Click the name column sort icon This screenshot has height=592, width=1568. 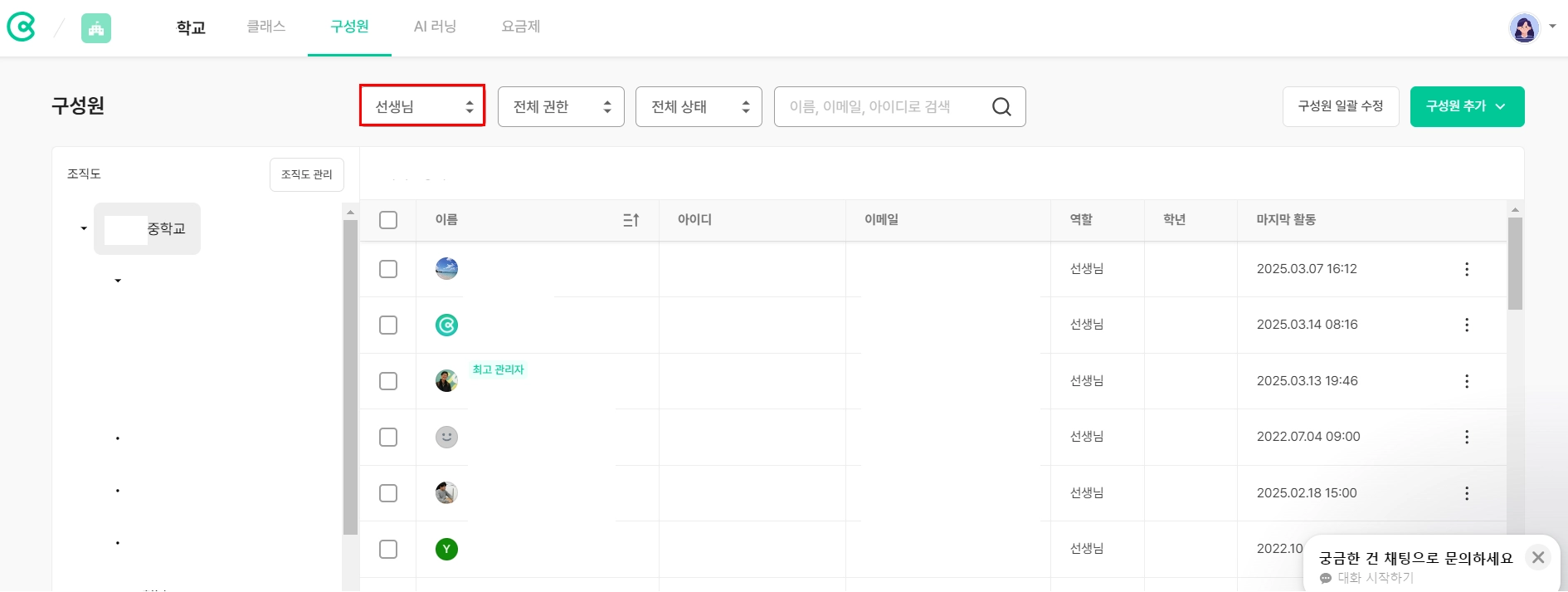click(631, 220)
